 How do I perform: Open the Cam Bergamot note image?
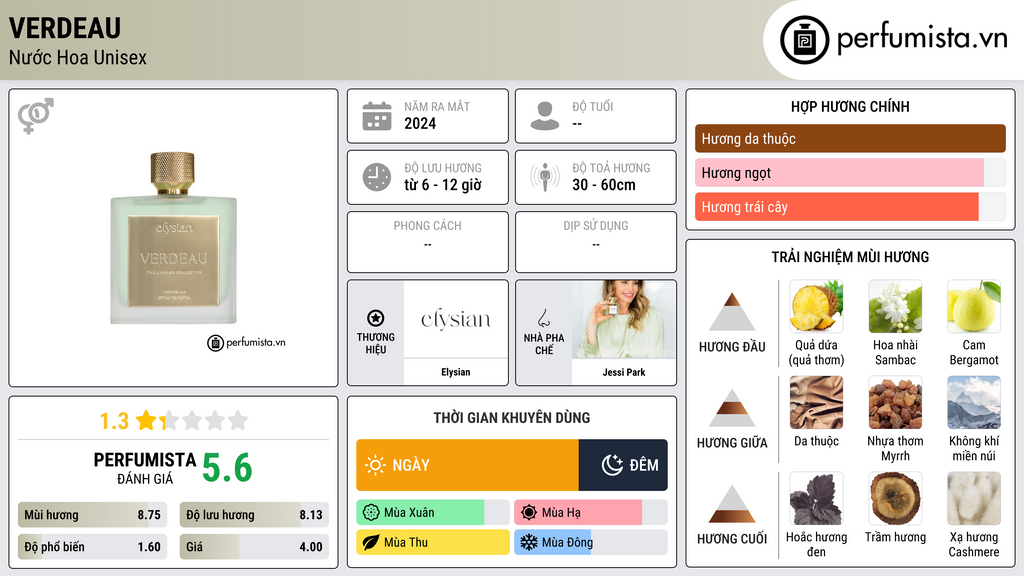tap(974, 306)
